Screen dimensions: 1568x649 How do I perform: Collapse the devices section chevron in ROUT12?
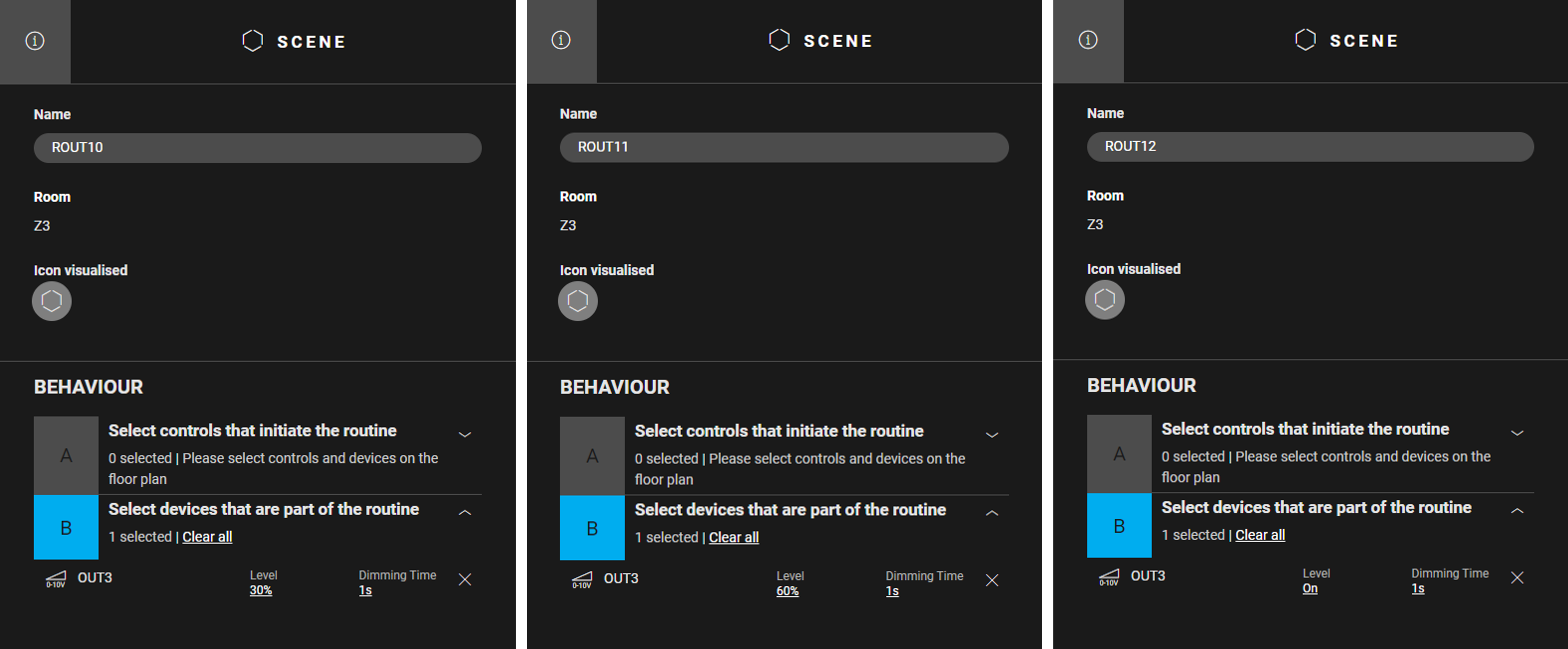[x=1518, y=511]
